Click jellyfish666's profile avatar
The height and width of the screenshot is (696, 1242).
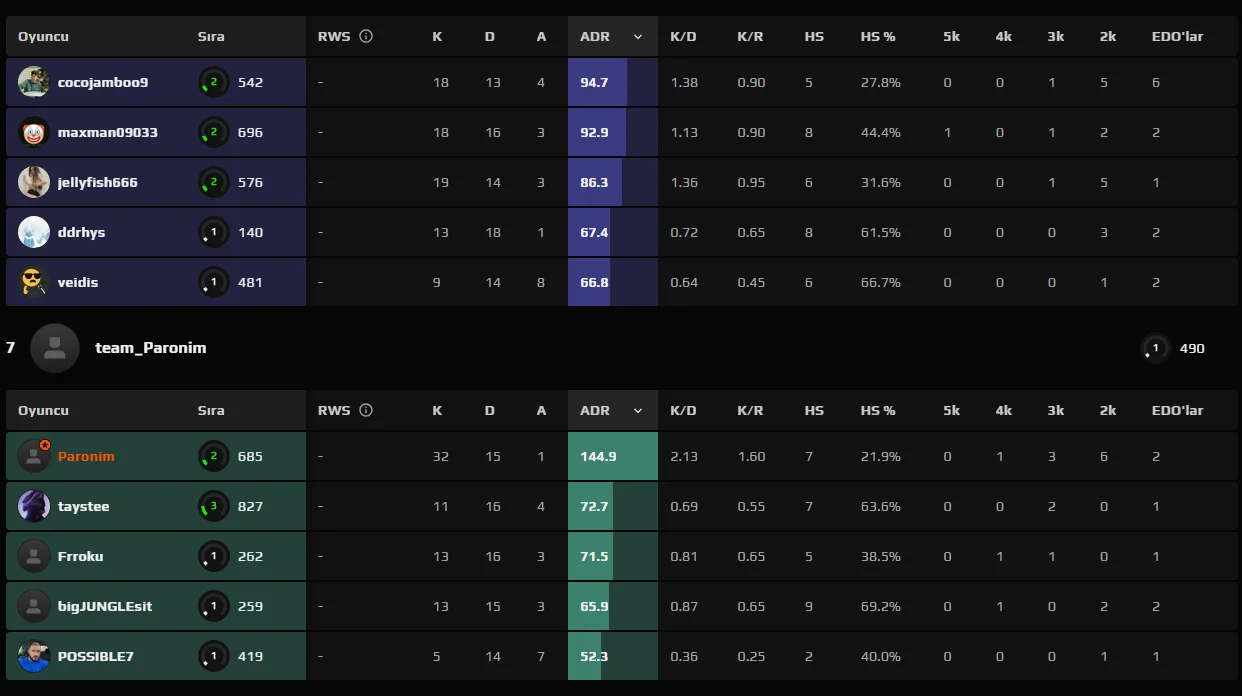pyautogui.click(x=34, y=182)
